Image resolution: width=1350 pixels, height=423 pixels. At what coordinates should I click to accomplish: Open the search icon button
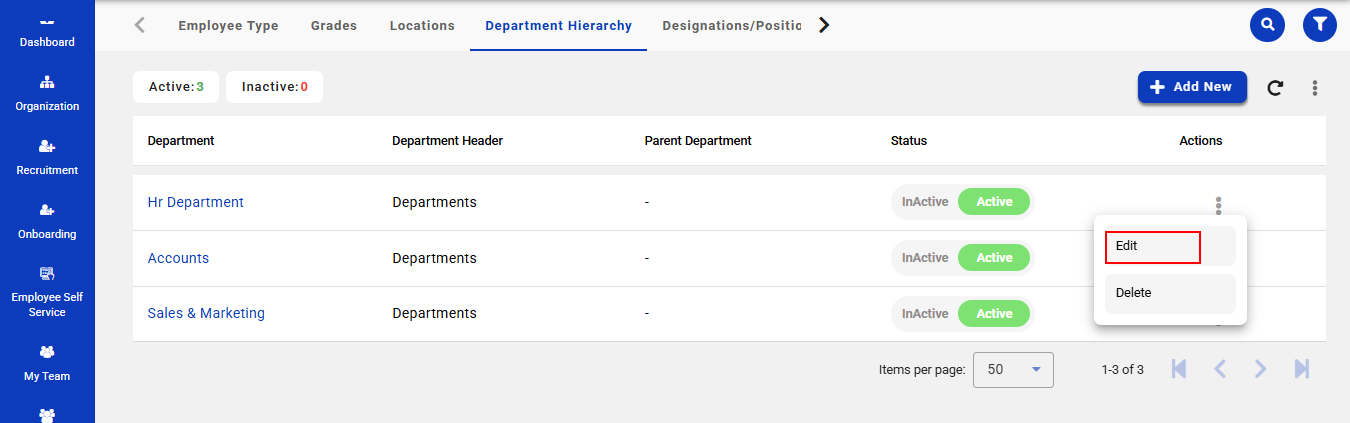(1268, 25)
